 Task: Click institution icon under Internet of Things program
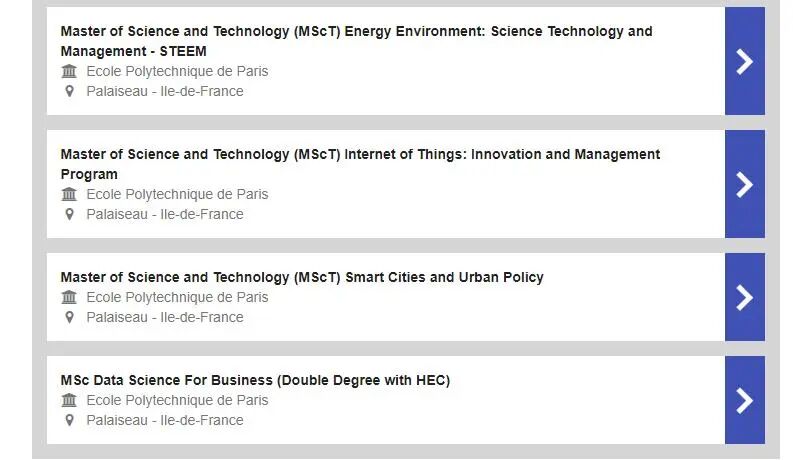click(69, 194)
